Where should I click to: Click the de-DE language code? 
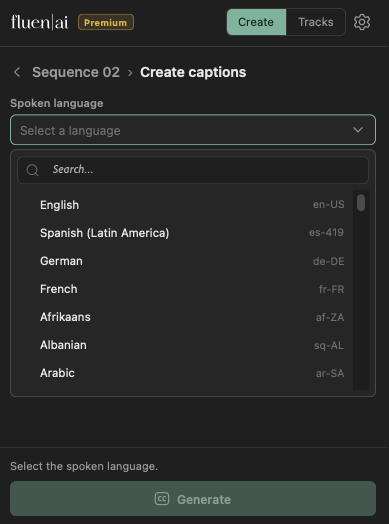coord(329,261)
